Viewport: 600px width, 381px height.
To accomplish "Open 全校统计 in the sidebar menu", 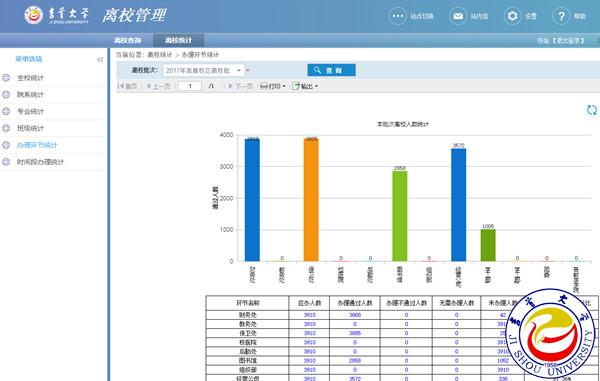I will [30, 78].
